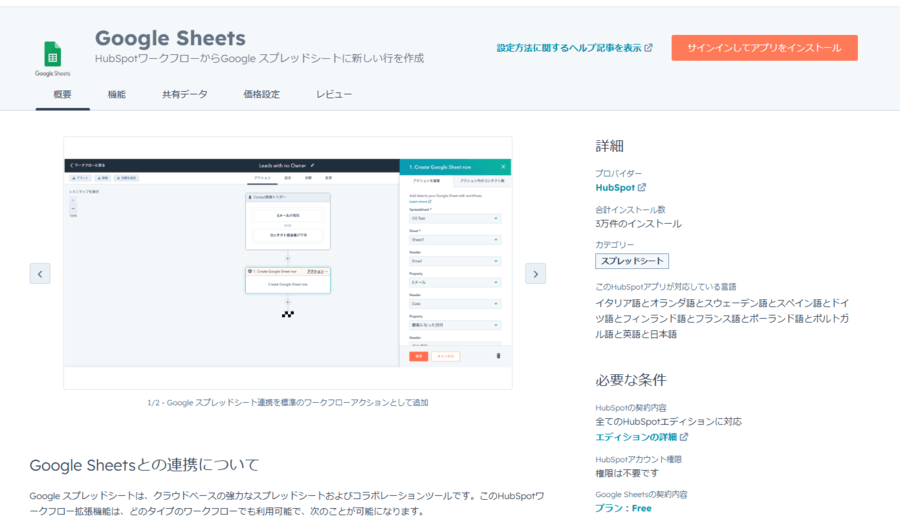Viewport: 900px width, 523px height.
Task: Click external link icon beside help article link
Action: (x=649, y=48)
